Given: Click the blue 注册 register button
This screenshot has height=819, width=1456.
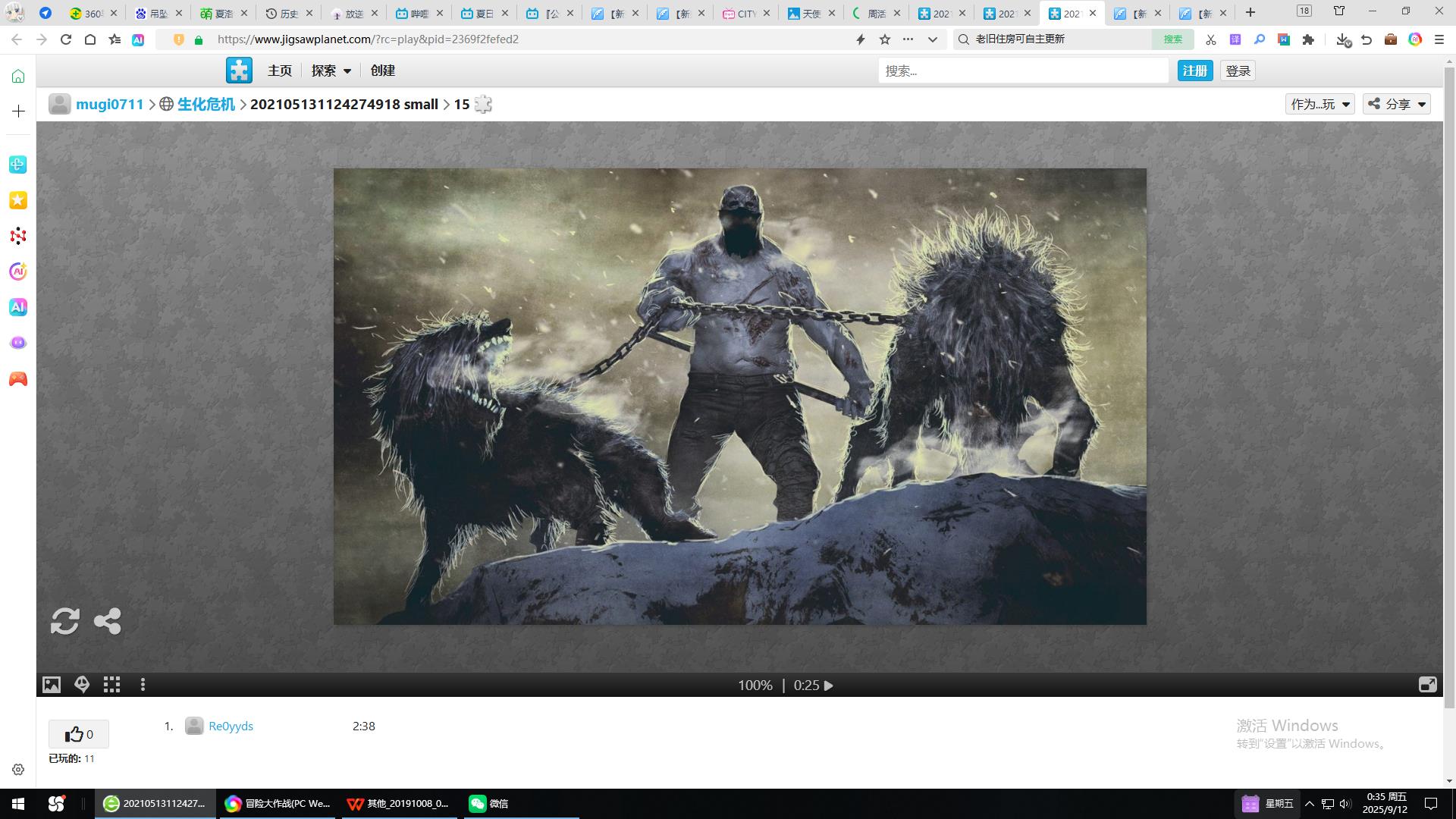Looking at the screenshot, I should tap(1195, 71).
